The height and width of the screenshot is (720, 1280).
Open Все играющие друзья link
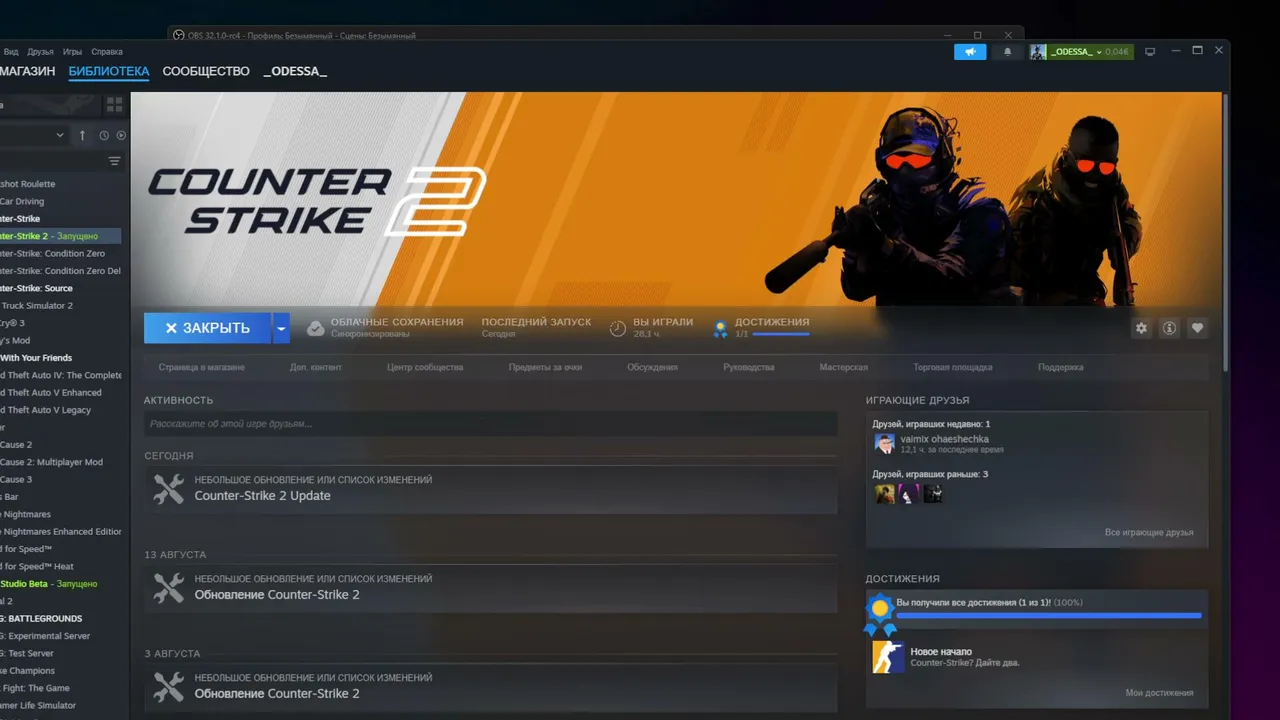coord(1149,533)
